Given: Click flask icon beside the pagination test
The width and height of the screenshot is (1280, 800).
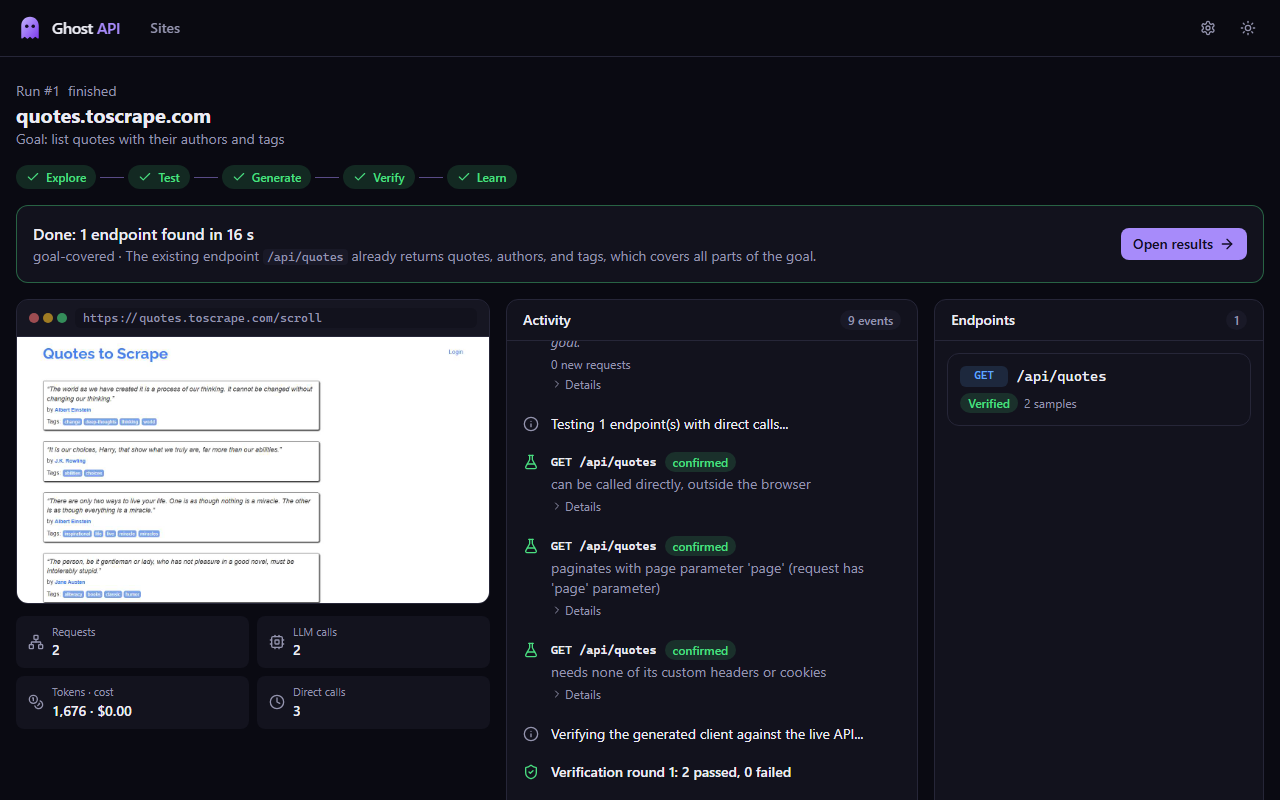Looking at the screenshot, I should 531,546.
